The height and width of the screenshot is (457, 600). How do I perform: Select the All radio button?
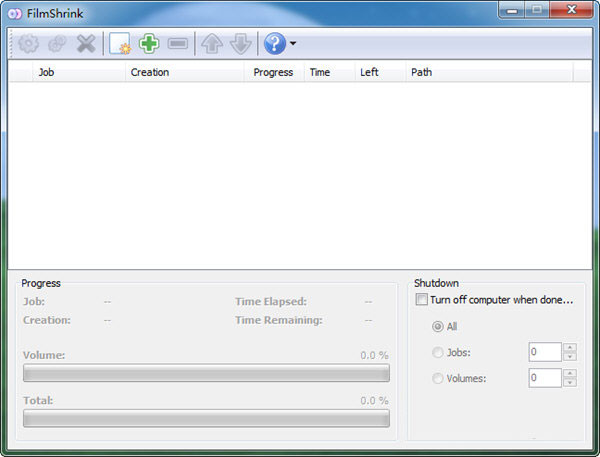click(x=438, y=326)
